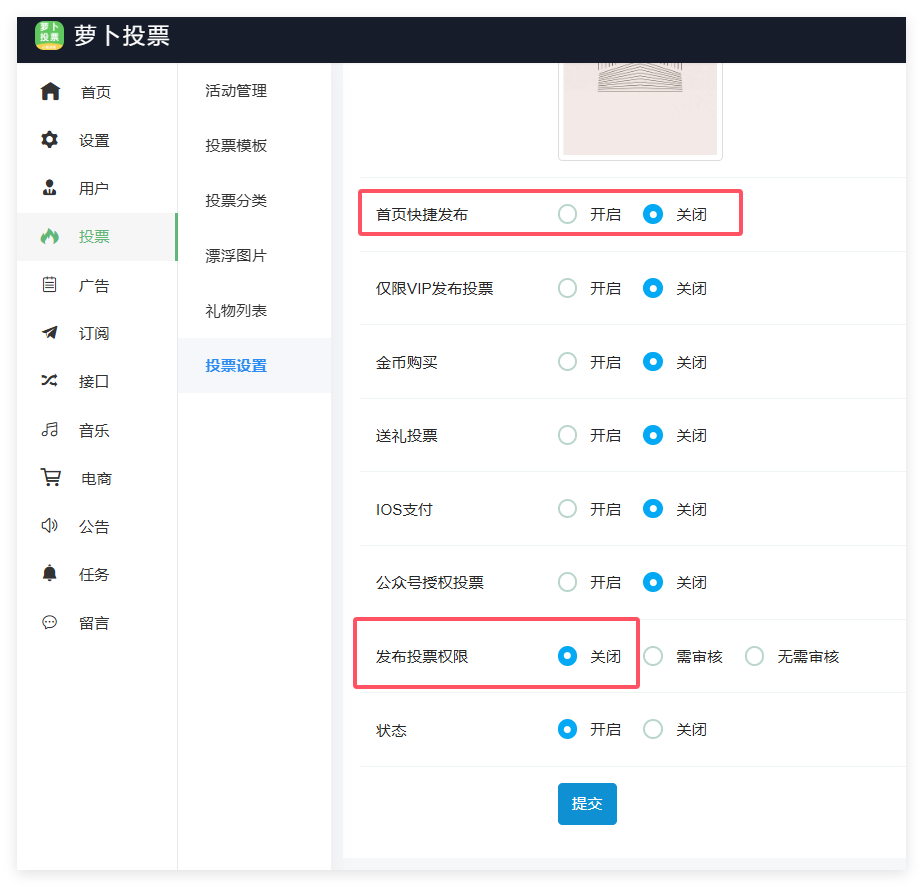Select 关闭 for IOS支付

coord(653,509)
